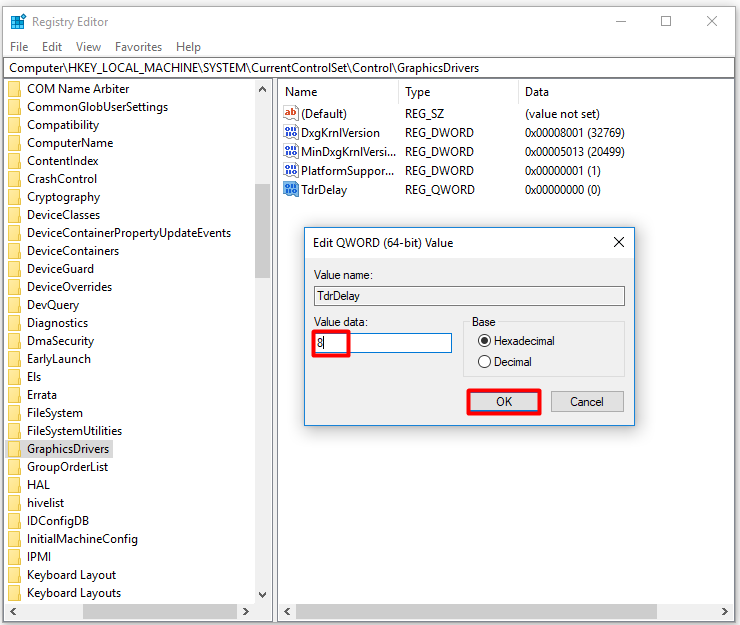Click the PlatformSuppor... DWORD value icon

[x=291, y=170]
